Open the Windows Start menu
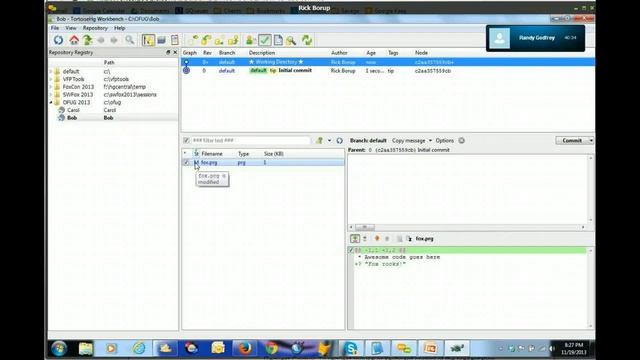Image resolution: width=640 pixels, height=360 pixels. (59, 349)
